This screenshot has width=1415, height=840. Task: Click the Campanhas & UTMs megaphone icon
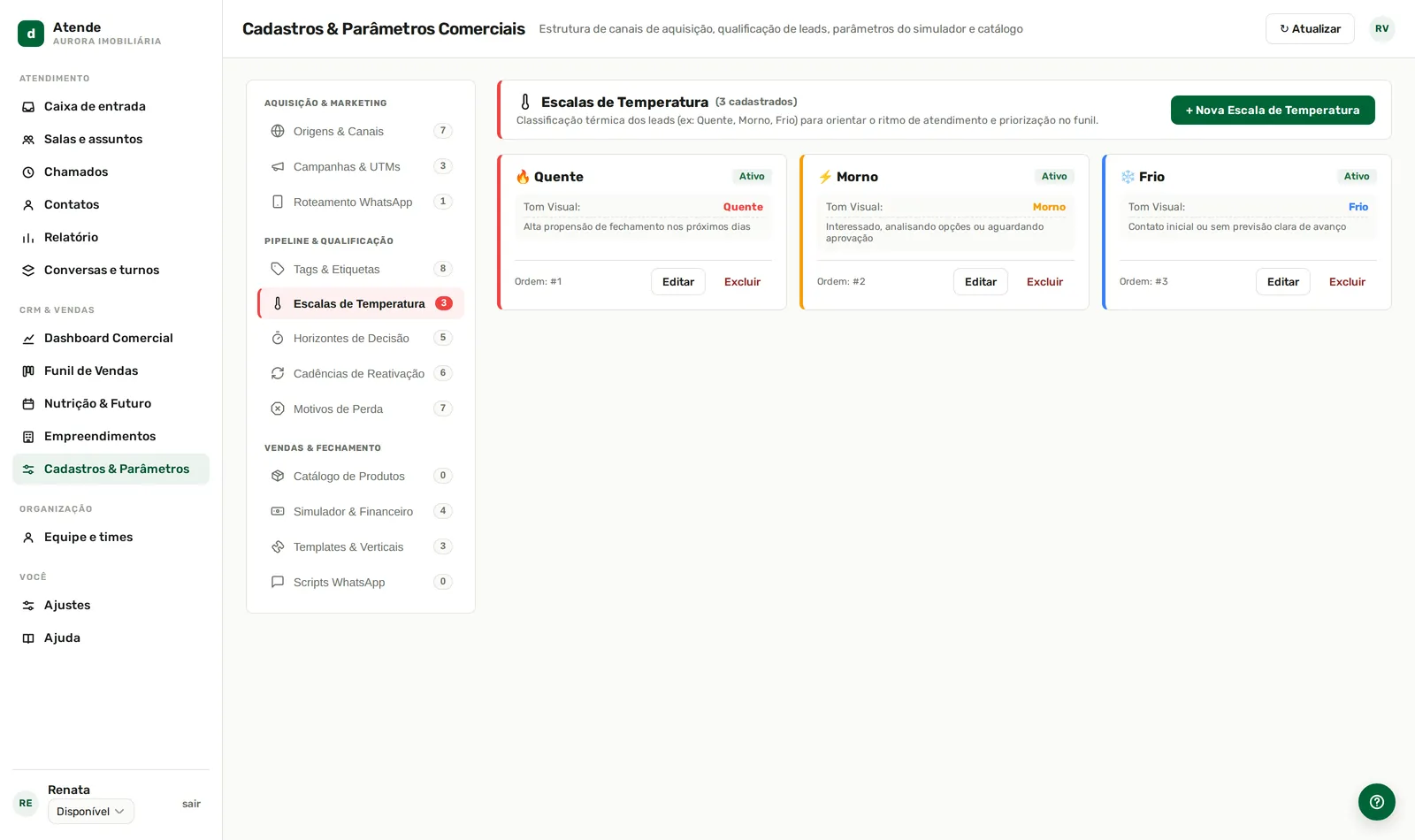point(278,166)
